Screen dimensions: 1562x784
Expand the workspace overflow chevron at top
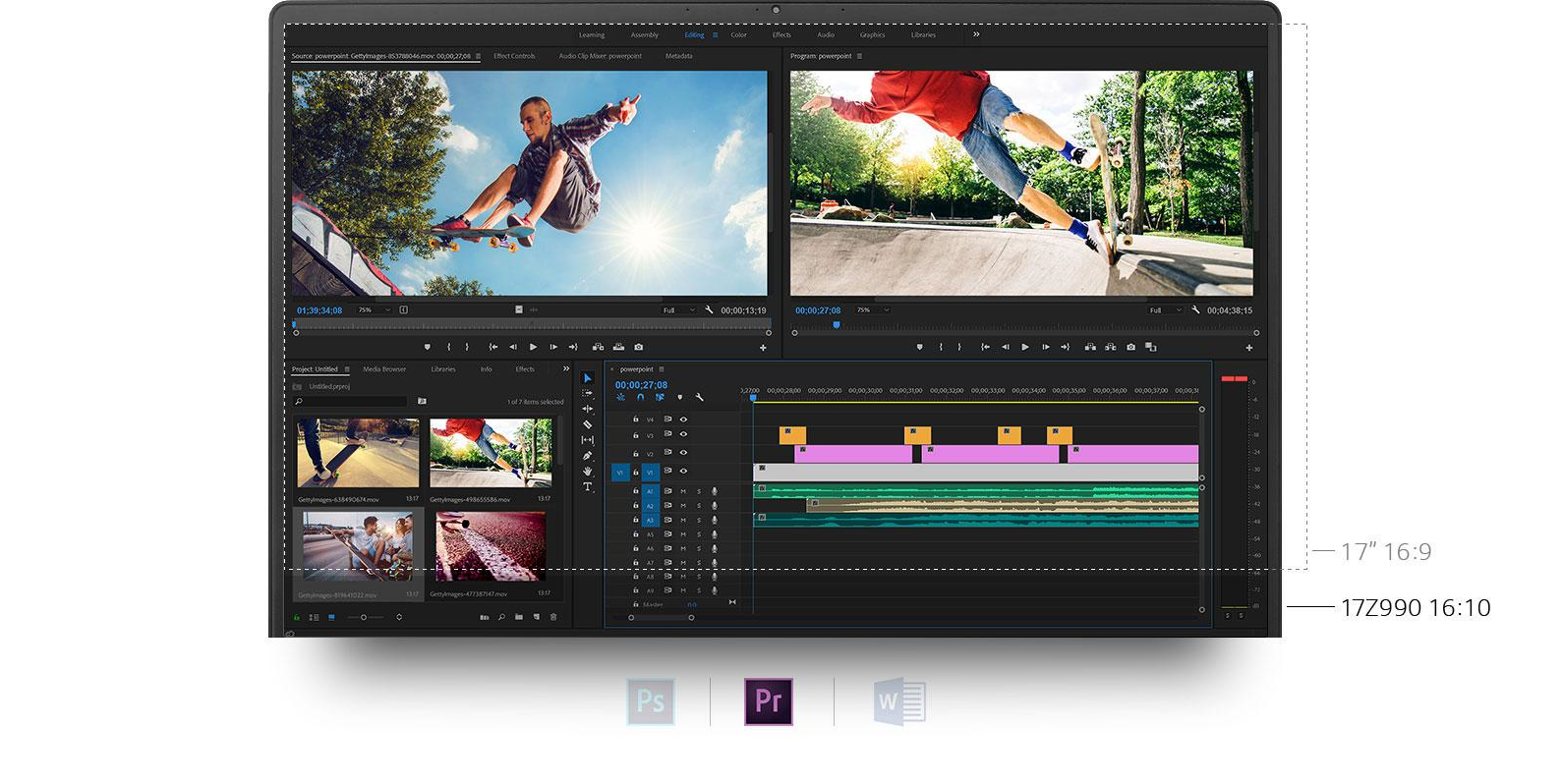click(976, 34)
